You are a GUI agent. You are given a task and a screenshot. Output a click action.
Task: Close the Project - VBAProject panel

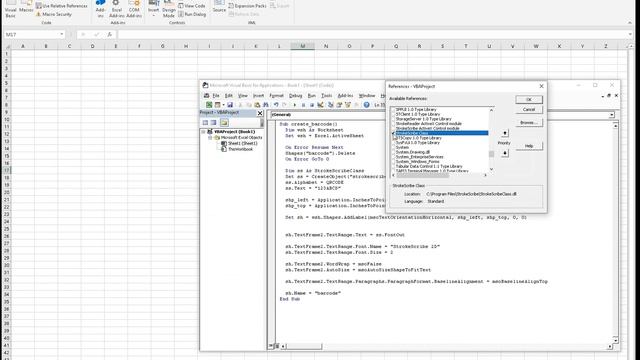tap(260, 113)
